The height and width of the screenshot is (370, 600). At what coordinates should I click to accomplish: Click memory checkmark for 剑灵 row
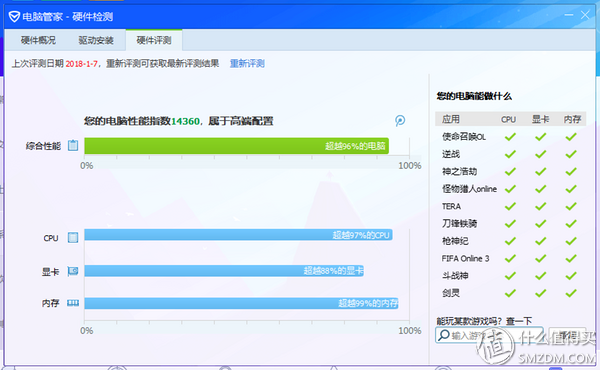pyautogui.click(x=571, y=293)
